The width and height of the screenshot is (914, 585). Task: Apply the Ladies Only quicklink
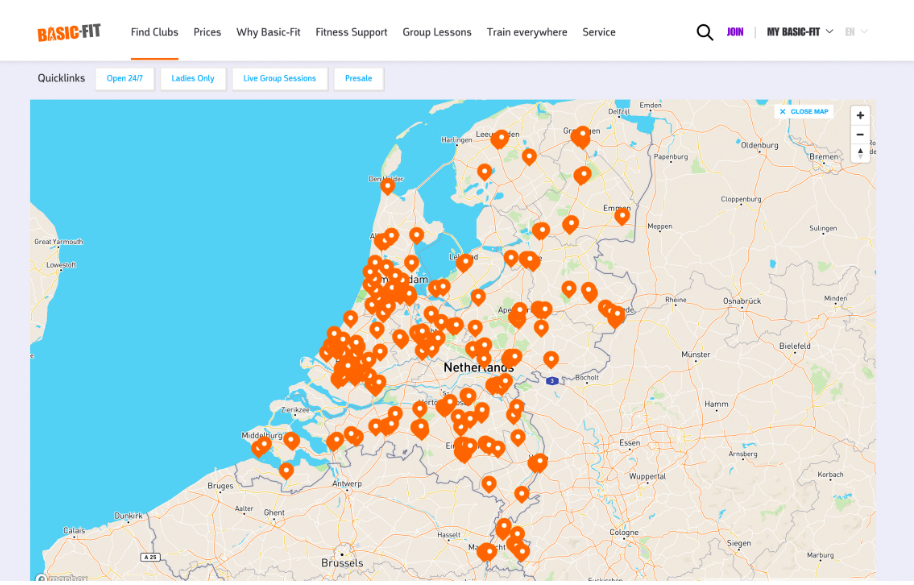(193, 79)
